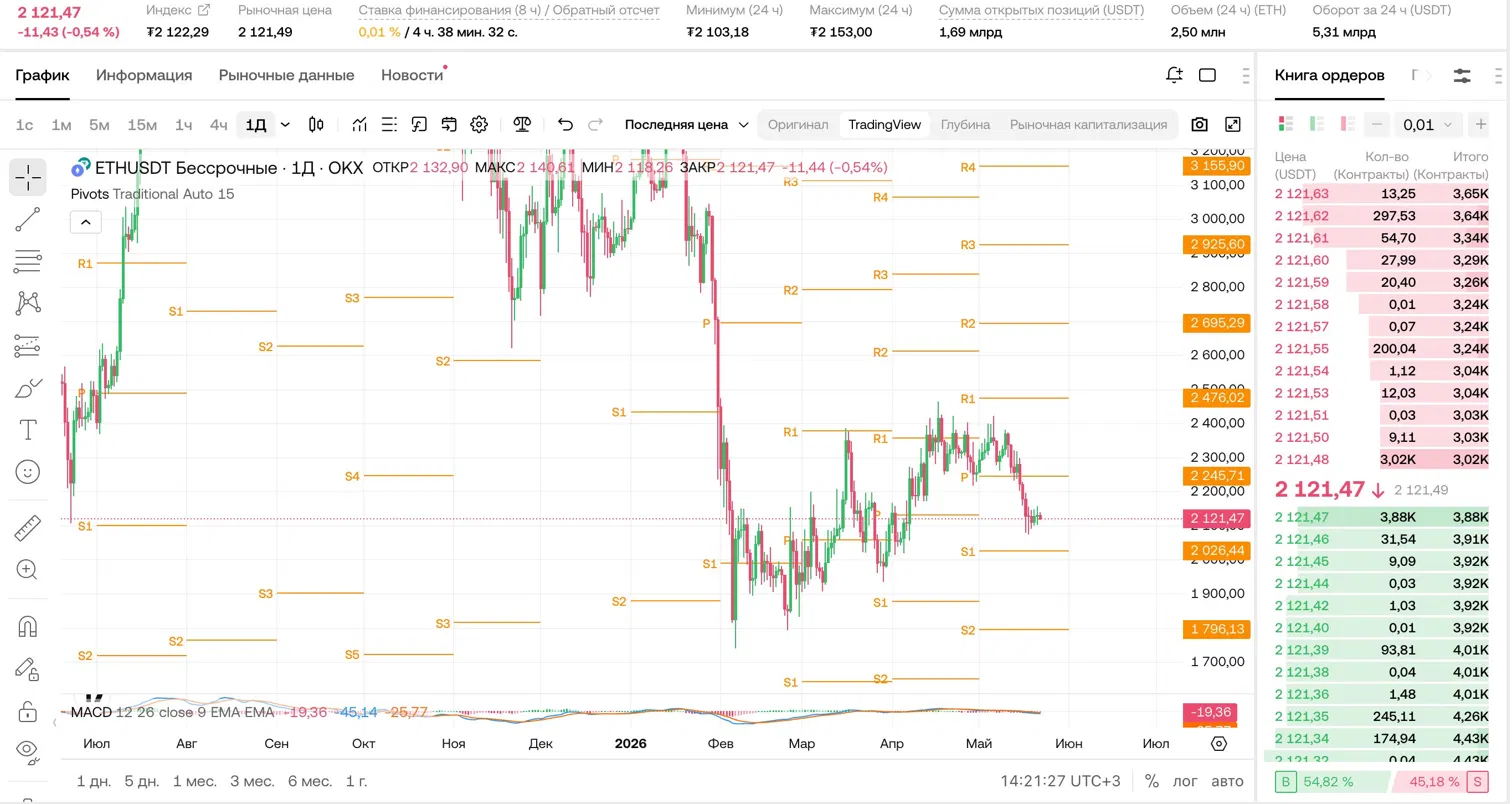This screenshot has height=804, width=1512.
Task: Set chart range to 3 мес.
Action: 252,781
